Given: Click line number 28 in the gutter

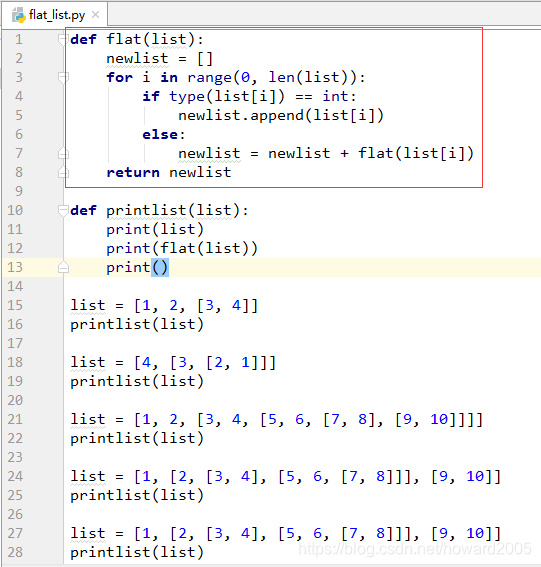Looking at the screenshot, I should [x=15, y=552].
